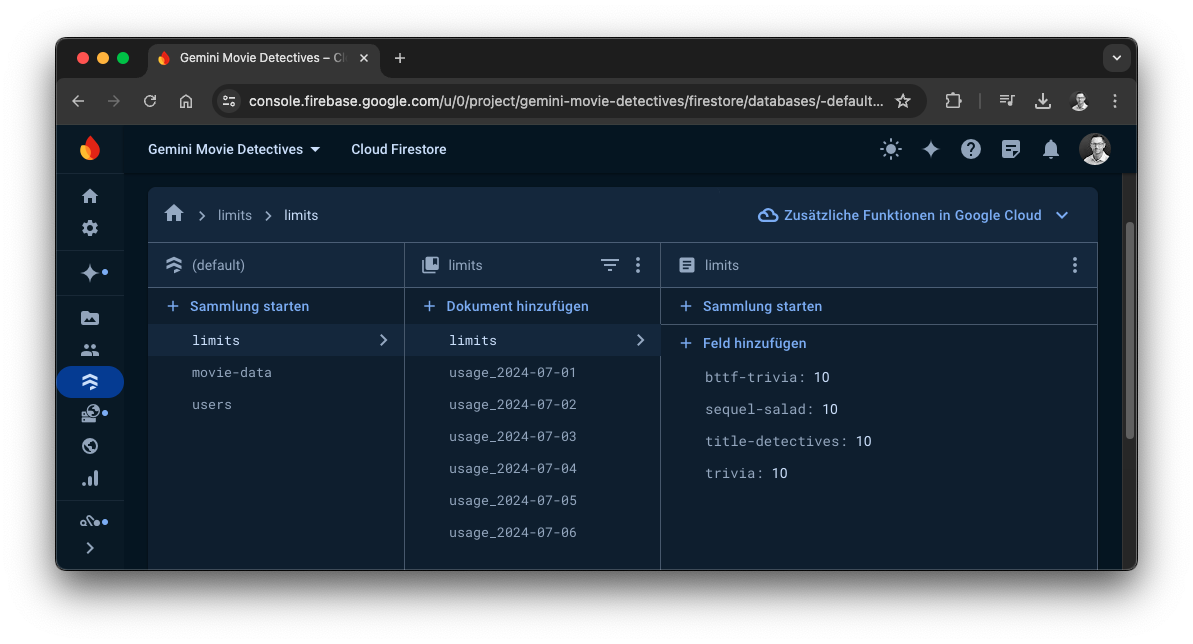Open usage_2024-07-02 document
Screen dimensions: 1193x644
pos(533,404)
